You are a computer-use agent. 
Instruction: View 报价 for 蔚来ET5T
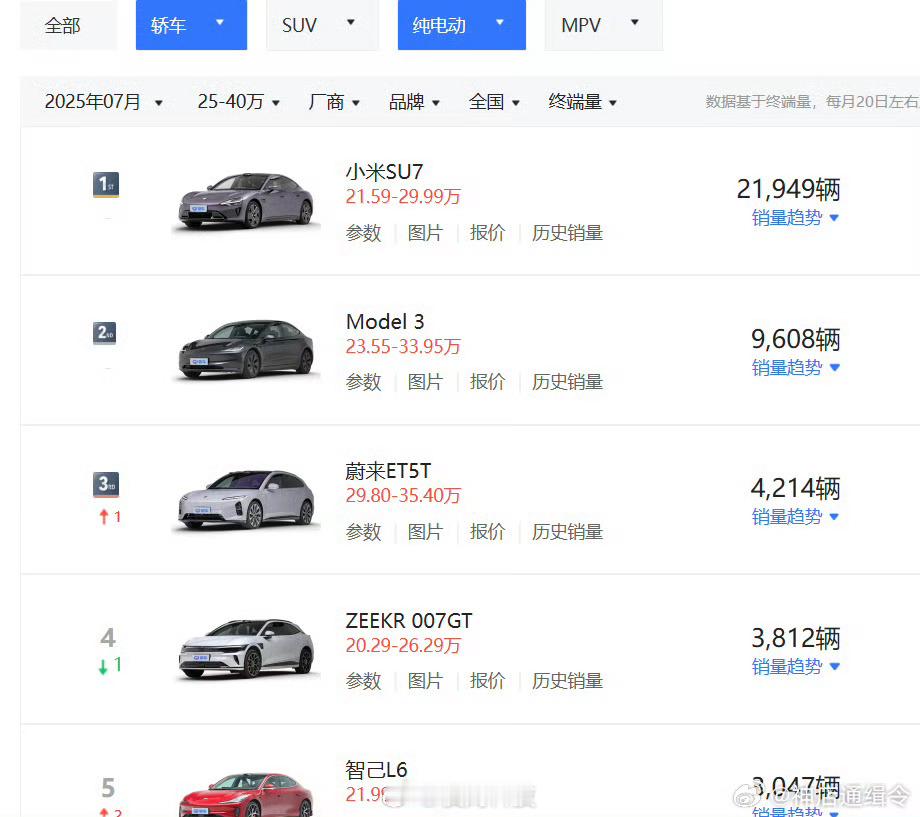click(488, 532)
